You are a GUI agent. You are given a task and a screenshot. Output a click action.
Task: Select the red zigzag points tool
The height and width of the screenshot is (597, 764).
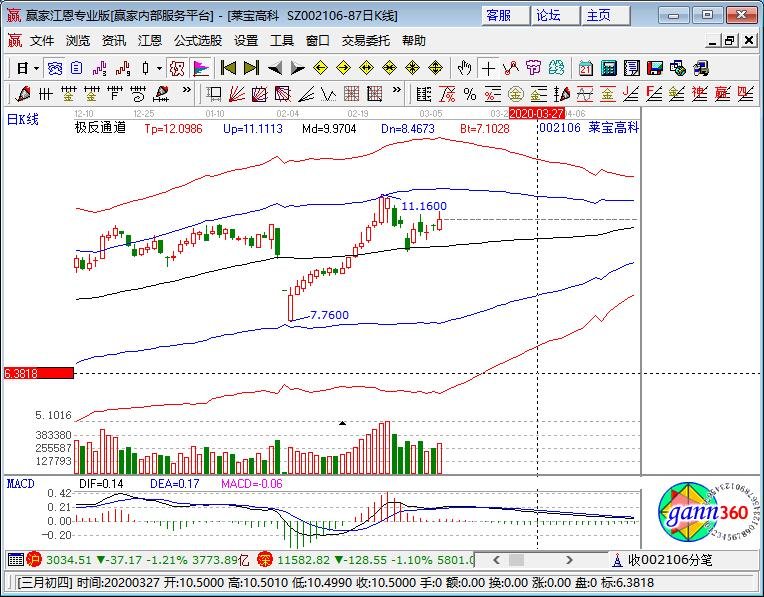(x=511, y=68)
